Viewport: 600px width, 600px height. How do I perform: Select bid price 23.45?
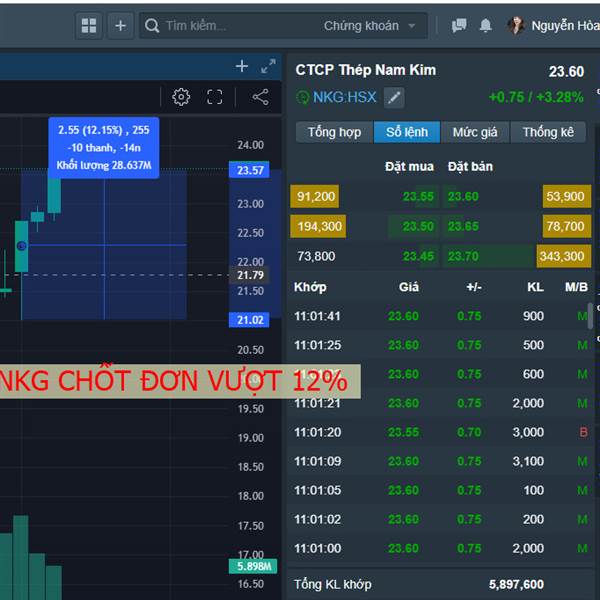pyautogui.click(x=418, y=256)
